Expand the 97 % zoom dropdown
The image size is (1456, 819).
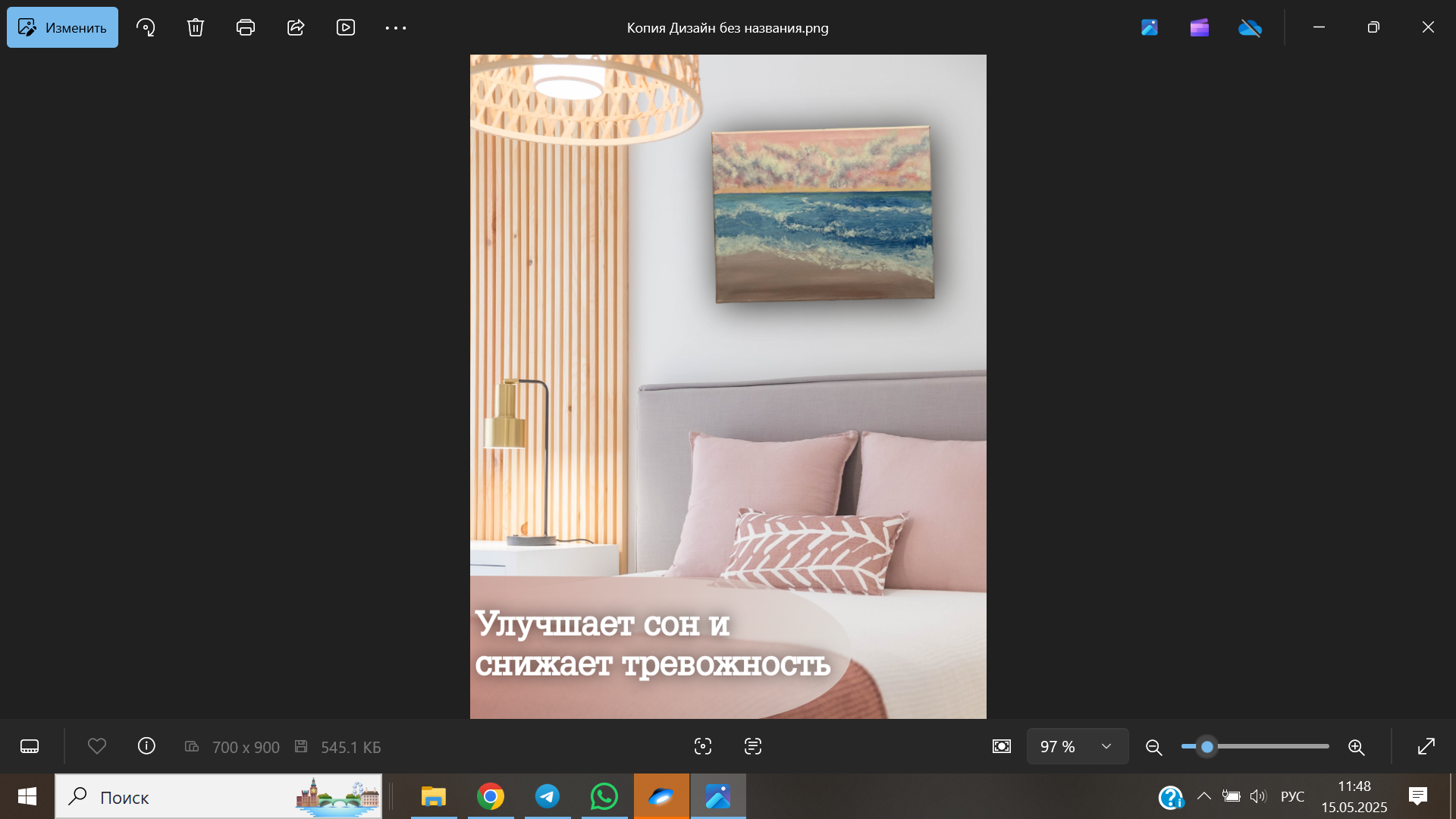pyautogui.click(x=1106, y=747)
